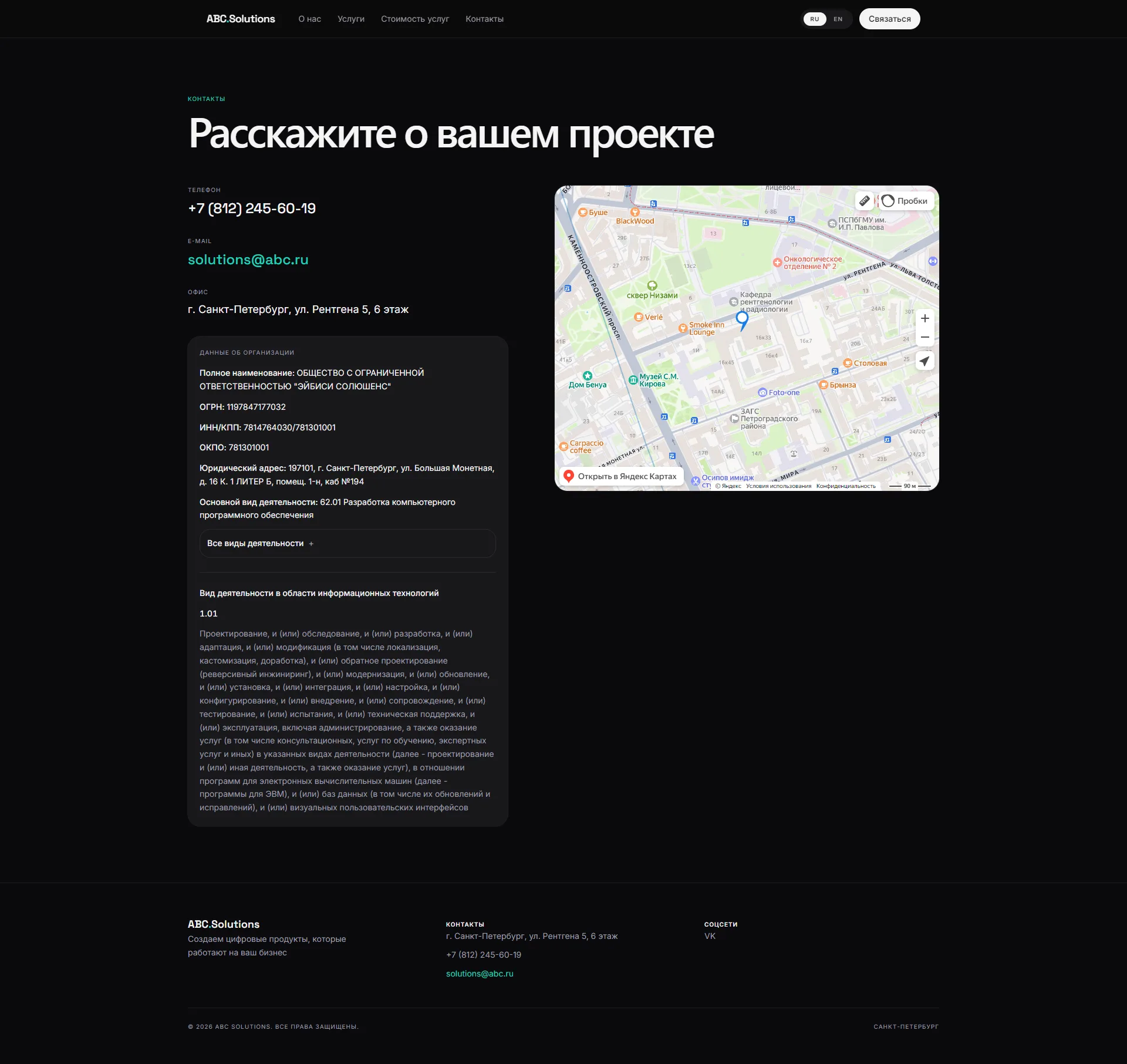This screenshot has width=1127, height=1064.
Task: Open Стоимость услуг nav page
Action: point(415,19)
